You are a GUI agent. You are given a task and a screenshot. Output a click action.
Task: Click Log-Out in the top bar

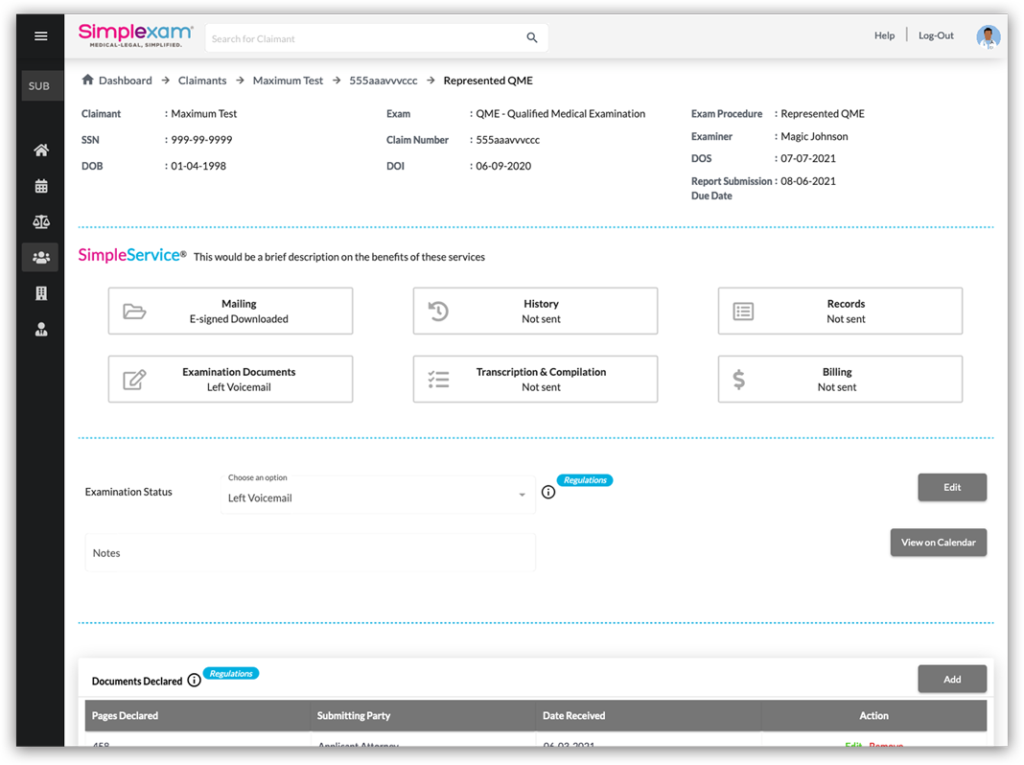pos(936,36)
